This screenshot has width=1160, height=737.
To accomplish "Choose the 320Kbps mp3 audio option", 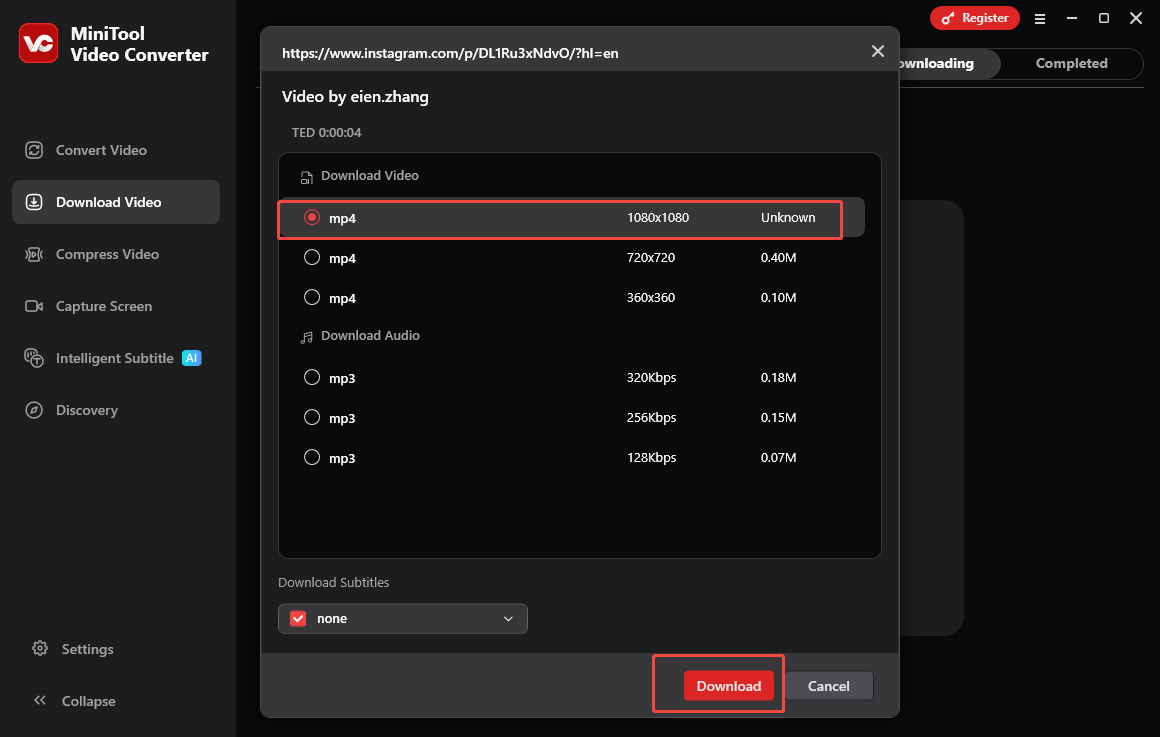I will [312, 377].
